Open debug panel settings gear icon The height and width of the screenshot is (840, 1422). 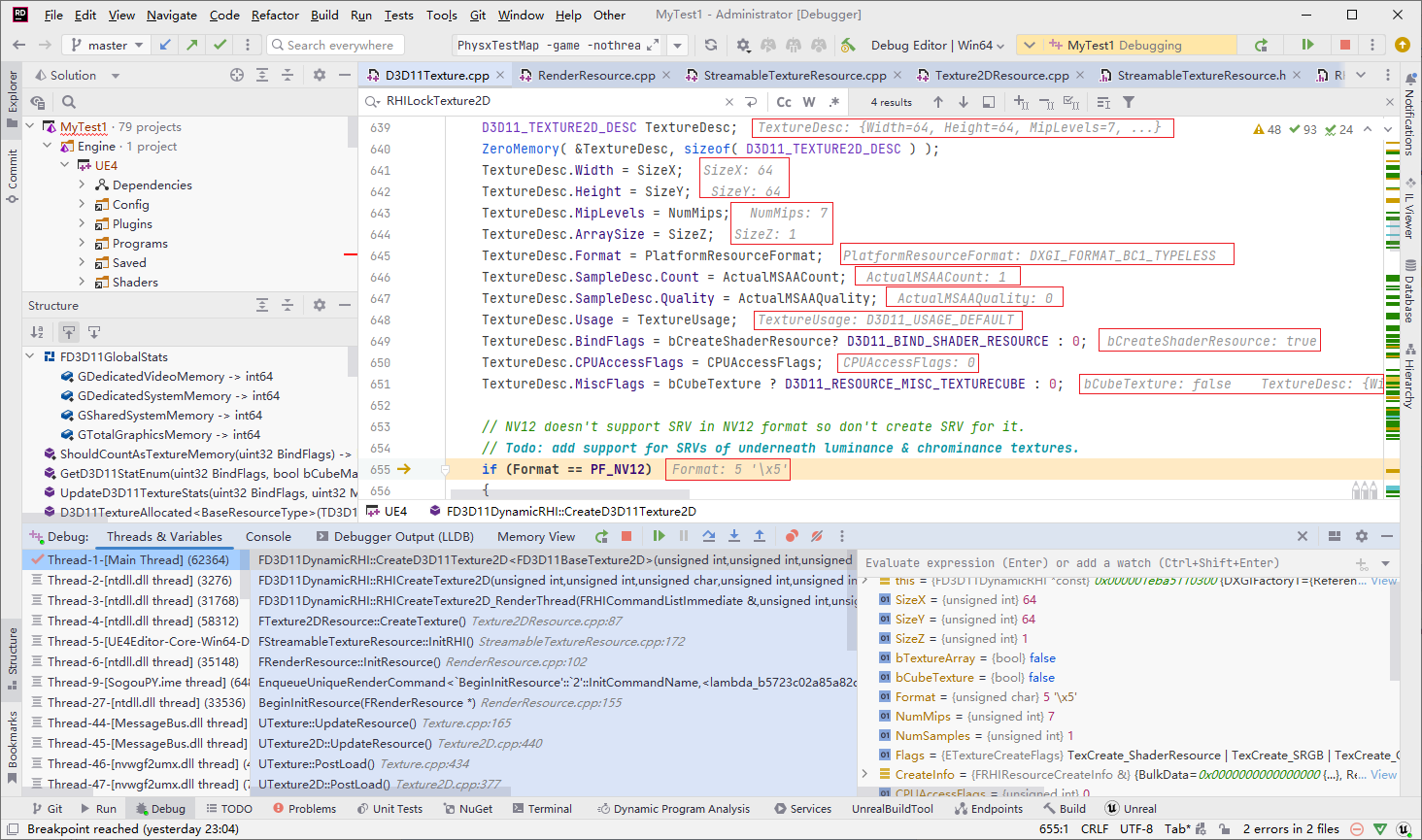point(1362,536)
